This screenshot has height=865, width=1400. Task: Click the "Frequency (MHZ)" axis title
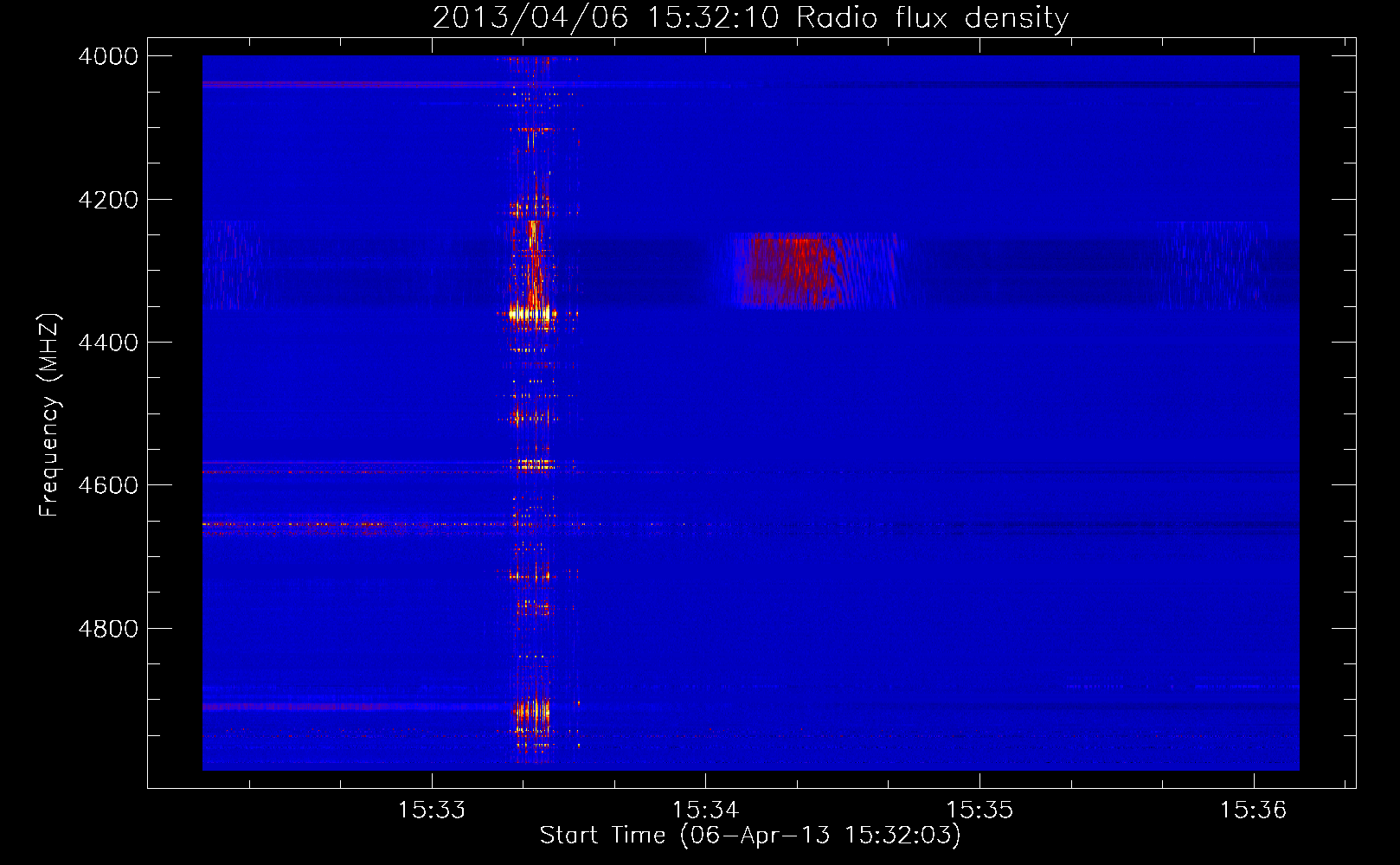[49, 415]
